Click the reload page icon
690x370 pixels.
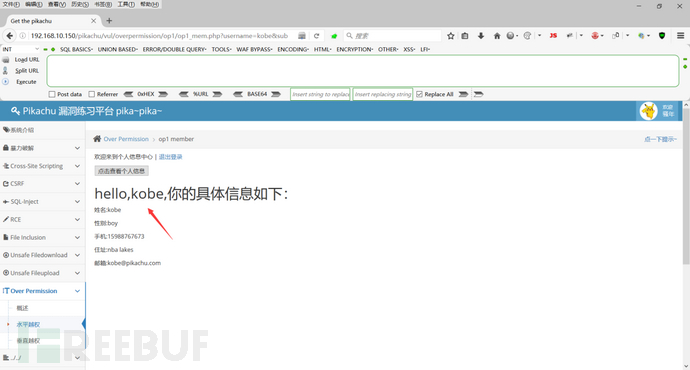click(x=316, y=36)
